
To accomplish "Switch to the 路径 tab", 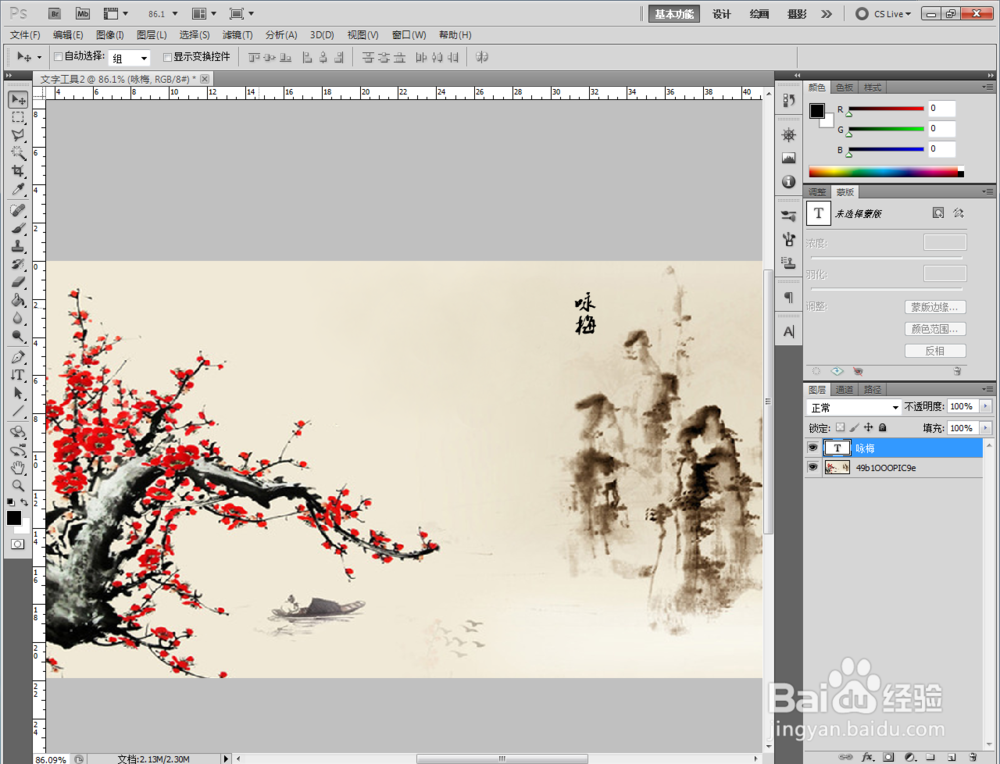I will [x=872, y=389].
